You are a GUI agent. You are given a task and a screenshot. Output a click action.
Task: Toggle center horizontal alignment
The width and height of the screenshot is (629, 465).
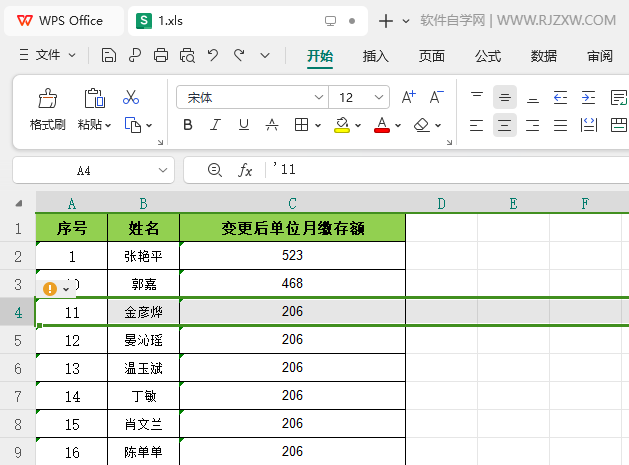[505, 125]
